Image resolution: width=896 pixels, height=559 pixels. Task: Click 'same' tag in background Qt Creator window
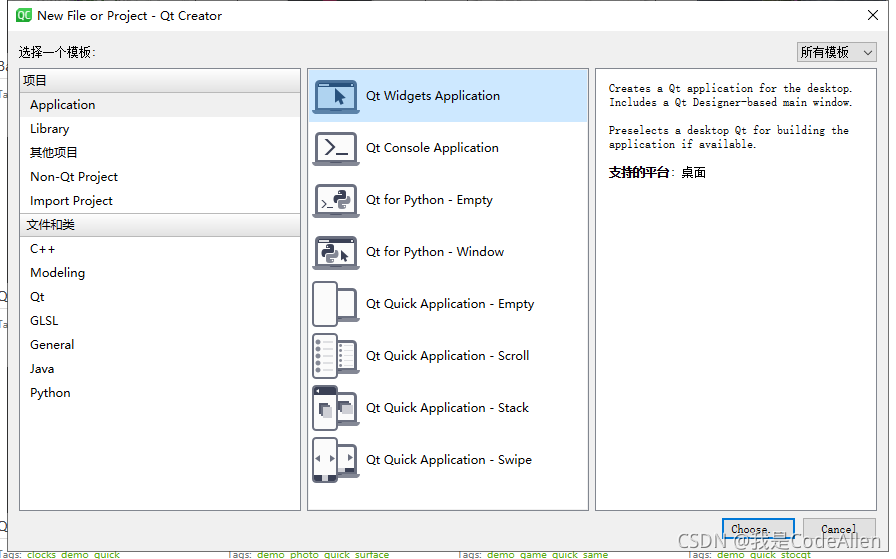click(595, 554)
